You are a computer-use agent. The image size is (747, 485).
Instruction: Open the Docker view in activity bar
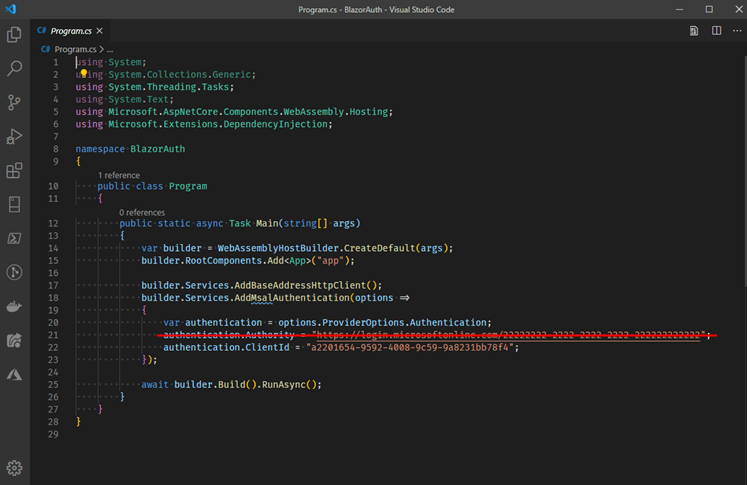pyautogui.click(x=14, y=306)
